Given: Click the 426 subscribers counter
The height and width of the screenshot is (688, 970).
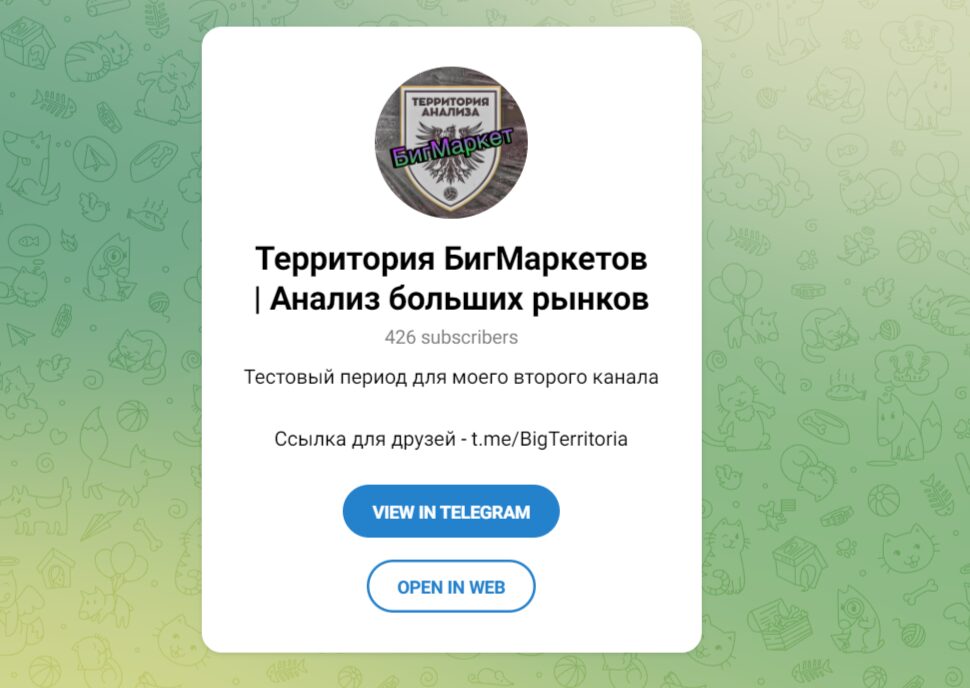Looking at the screenshot, I should (x=451, y=337).
